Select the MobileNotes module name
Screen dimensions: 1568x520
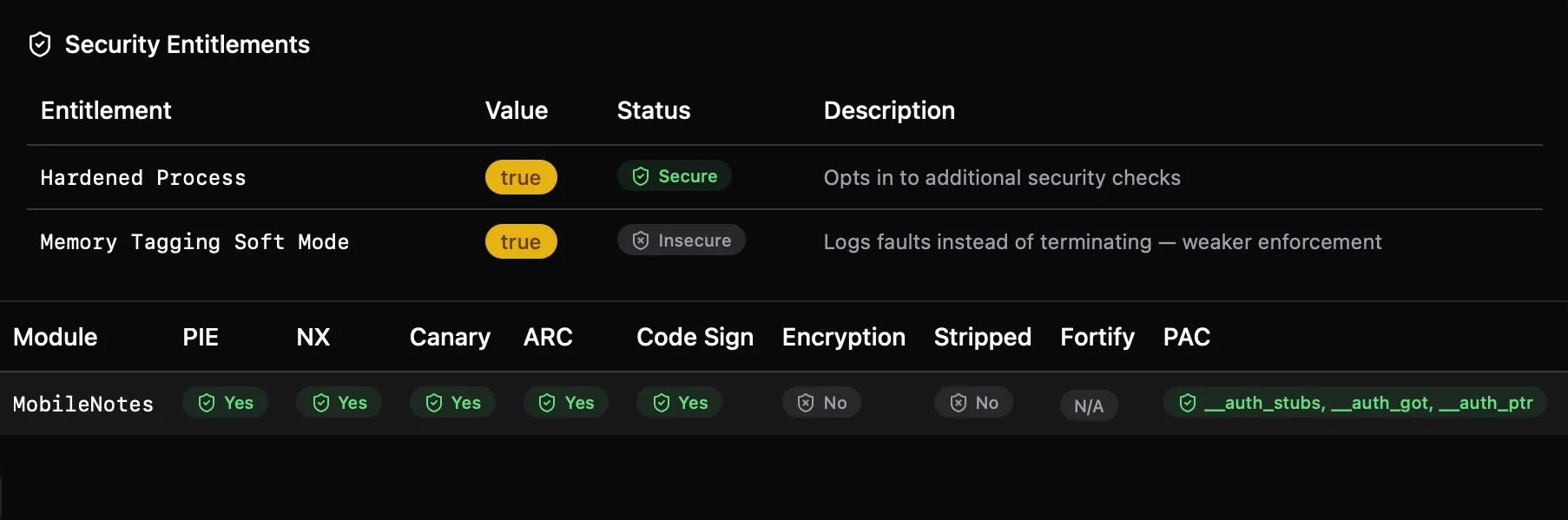tap(82, 404)
